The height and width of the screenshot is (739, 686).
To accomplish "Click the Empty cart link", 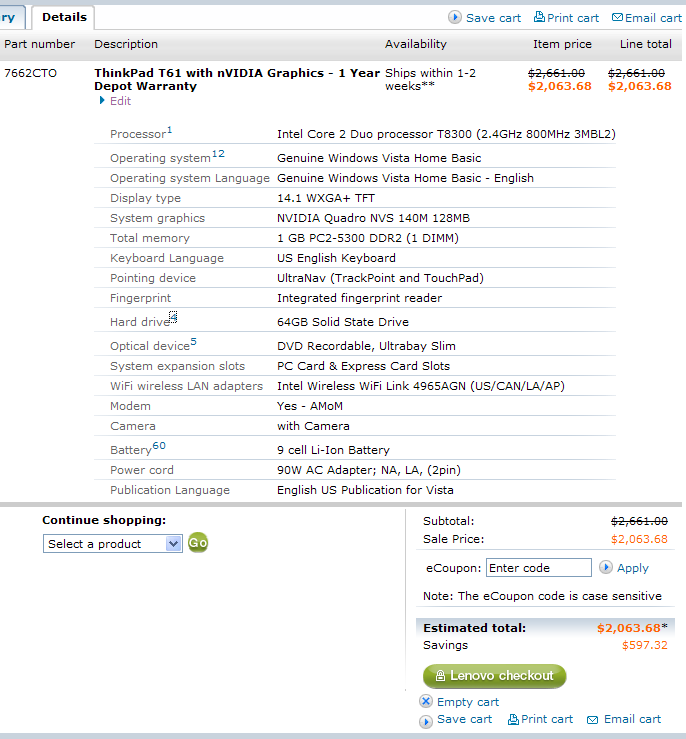I will click(468, 702).
